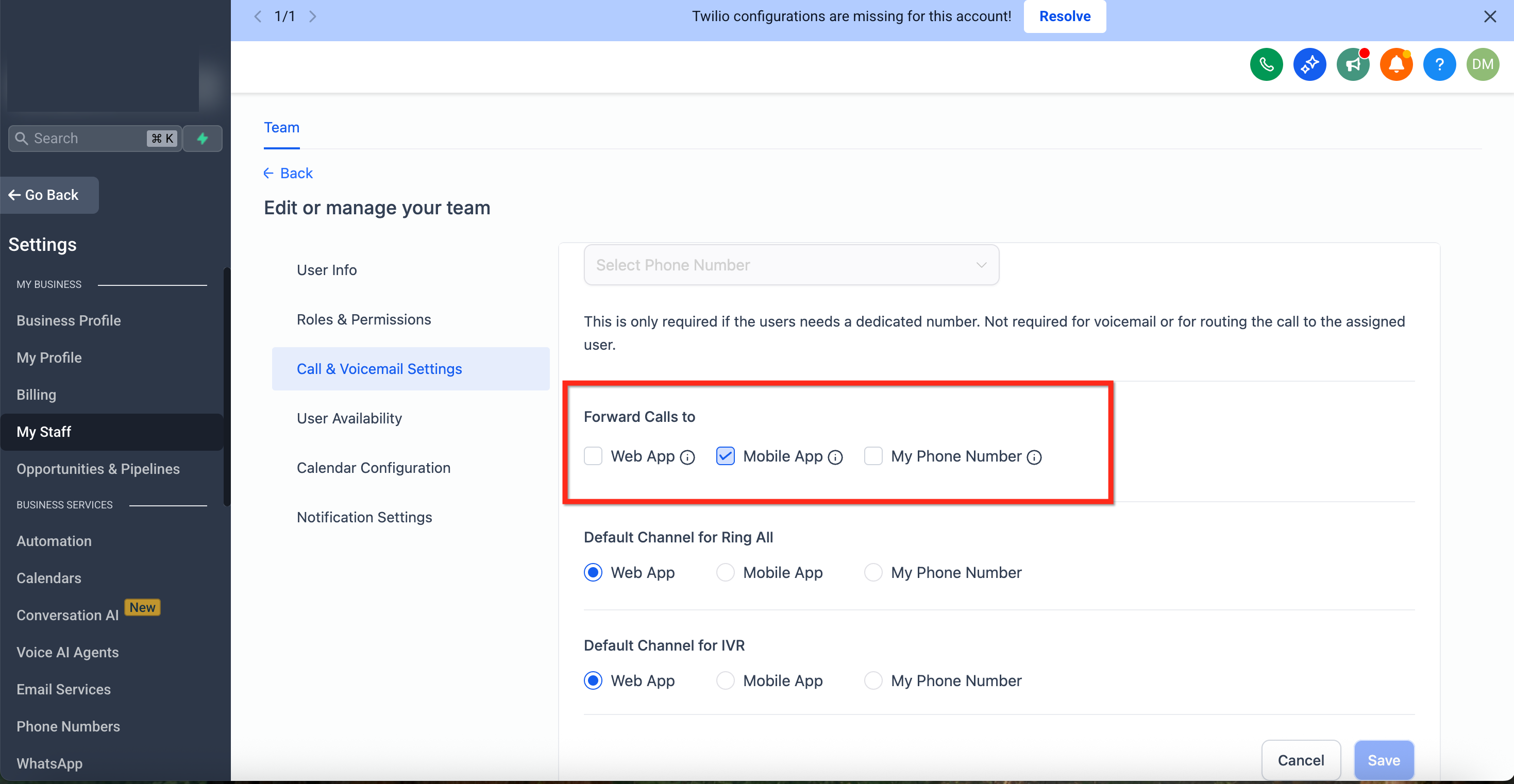Click info icon next to My Phone Number
Viewport: 1514px width, 784px height.
pyautogui.click(x=1034, y=457)
